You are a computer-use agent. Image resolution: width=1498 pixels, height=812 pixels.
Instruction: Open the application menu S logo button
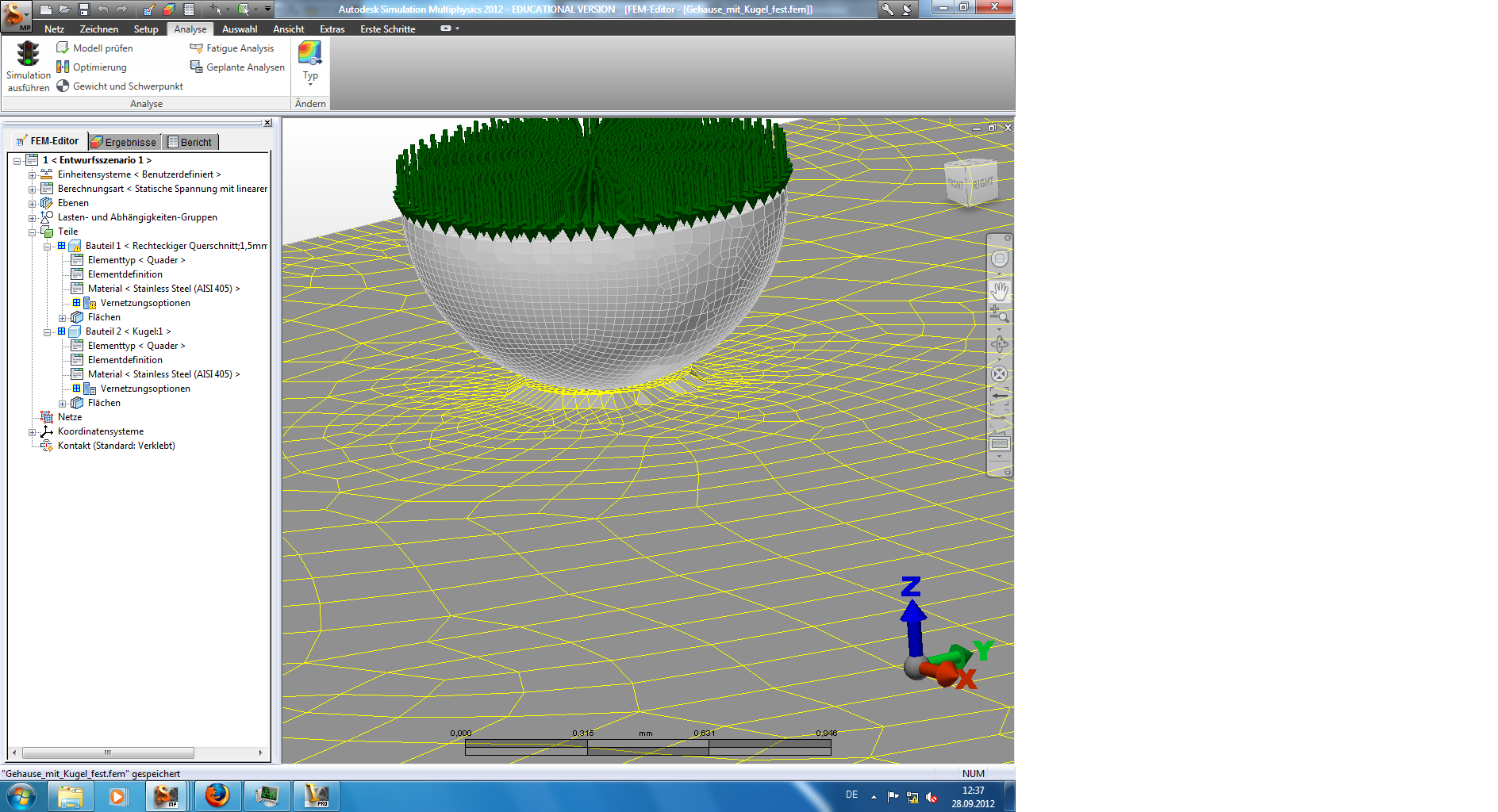click(x=16, y=15)
